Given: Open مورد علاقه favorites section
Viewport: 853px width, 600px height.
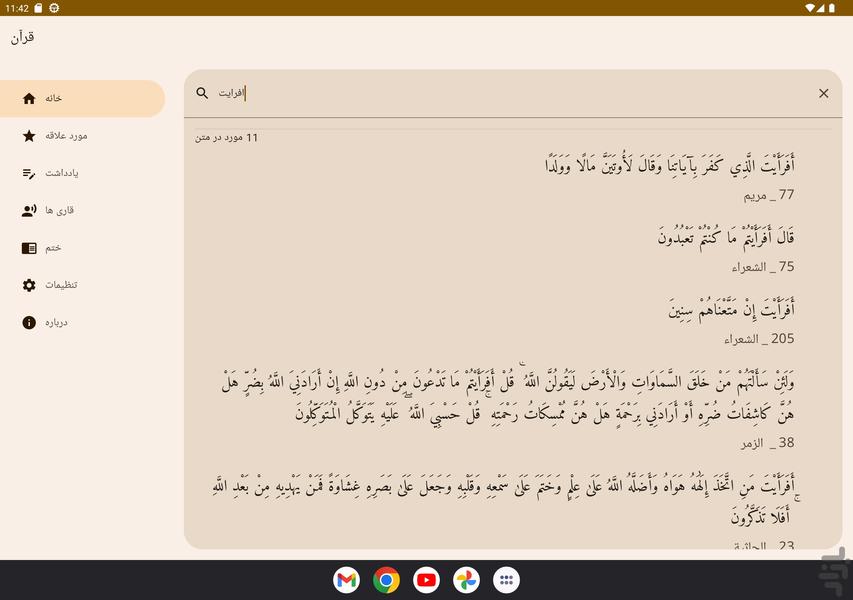Looking at the screenshot, I should pyautogui.click(x=82, y=135).
